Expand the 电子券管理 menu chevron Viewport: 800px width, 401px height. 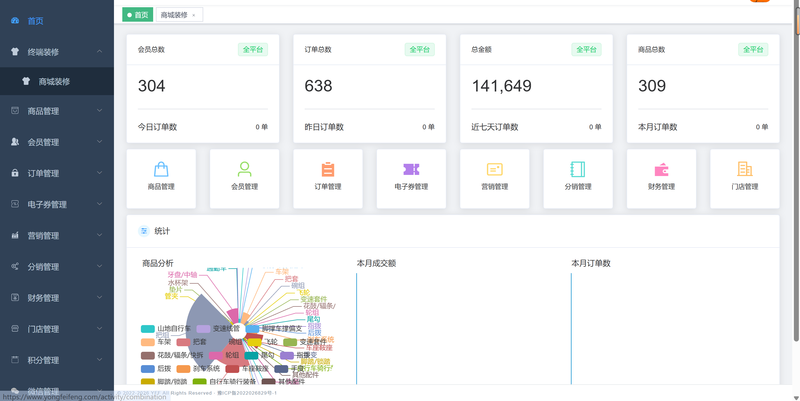click(x=99, y=204)
